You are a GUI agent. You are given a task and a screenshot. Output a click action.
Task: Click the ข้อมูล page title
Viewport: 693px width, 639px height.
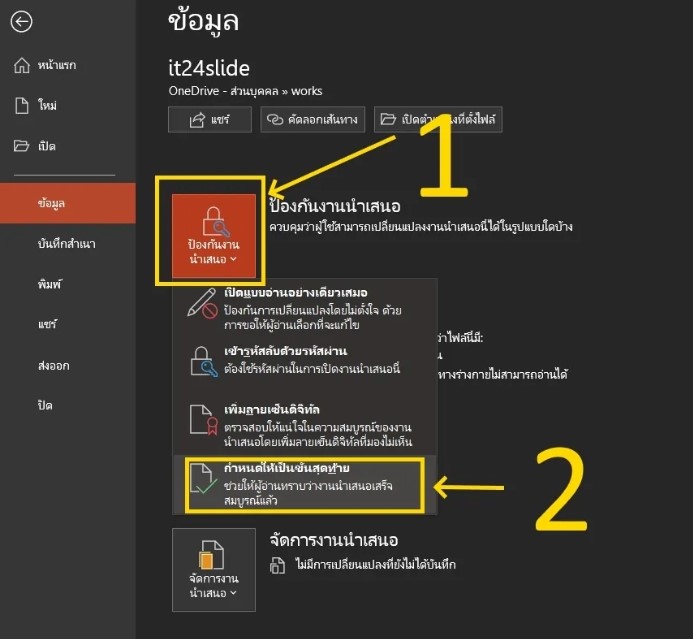(x=203, y=21)
